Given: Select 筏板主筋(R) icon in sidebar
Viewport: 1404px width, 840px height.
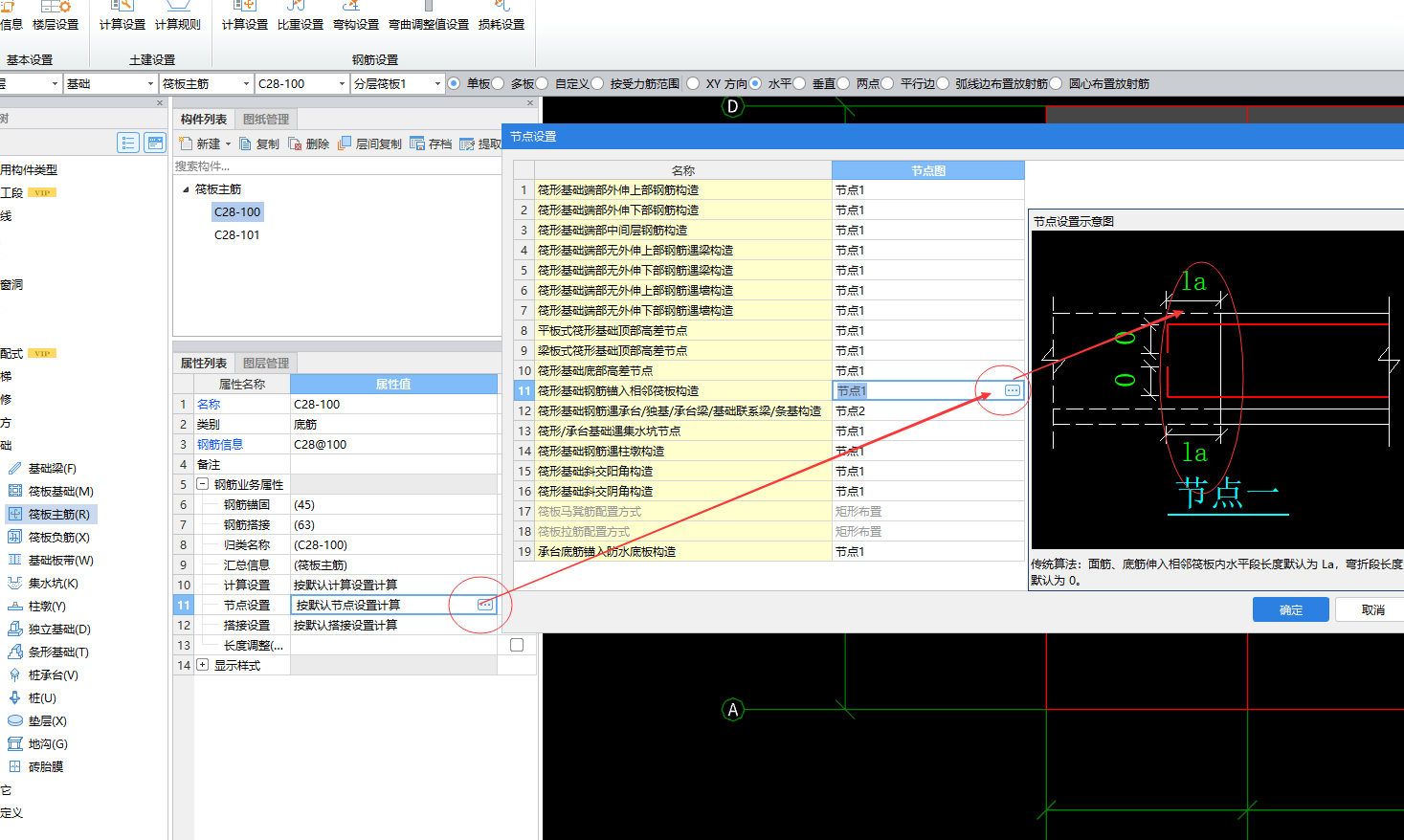Looking at the screenshot, I should (x=14, y=515).
